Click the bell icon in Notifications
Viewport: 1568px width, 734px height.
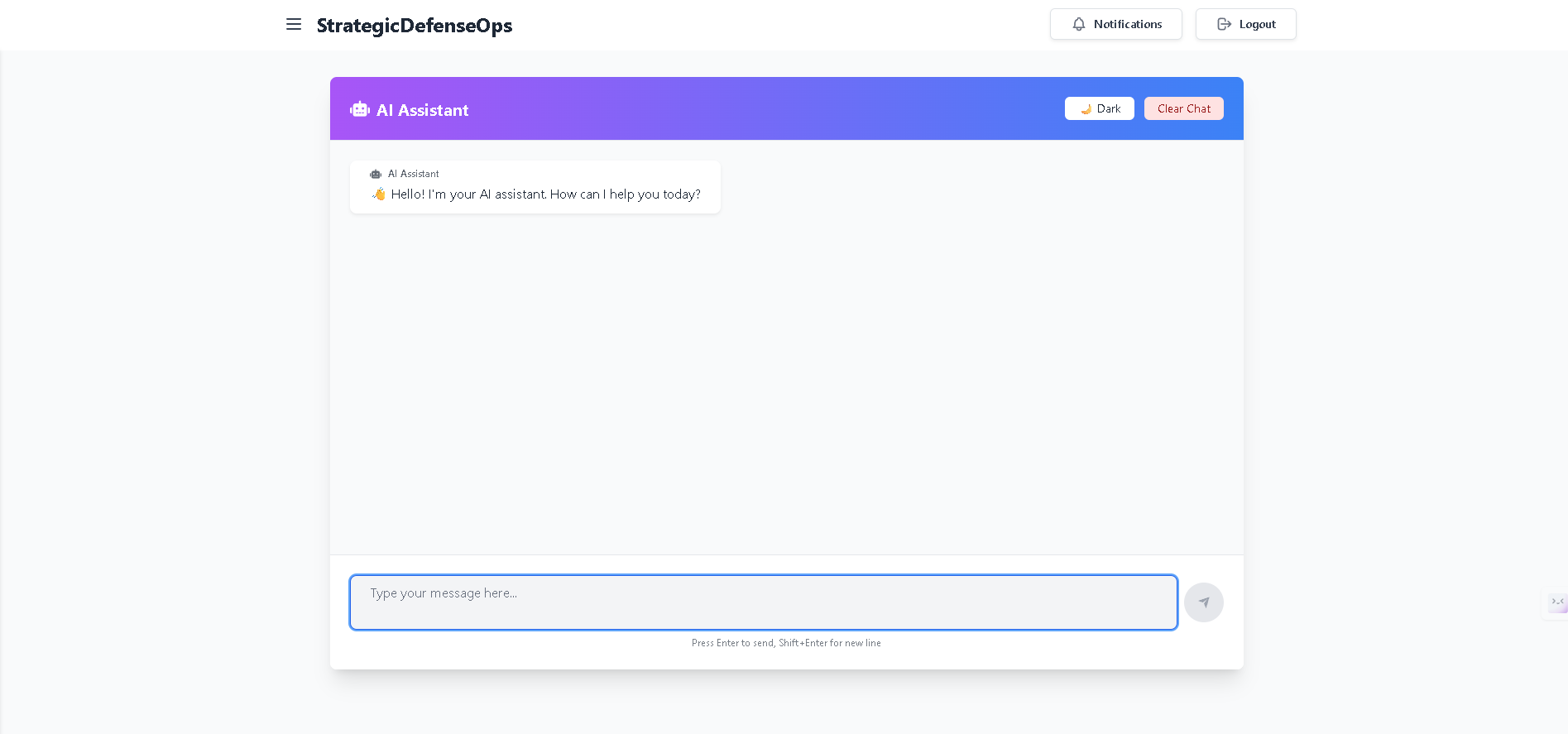point(1079,25)
